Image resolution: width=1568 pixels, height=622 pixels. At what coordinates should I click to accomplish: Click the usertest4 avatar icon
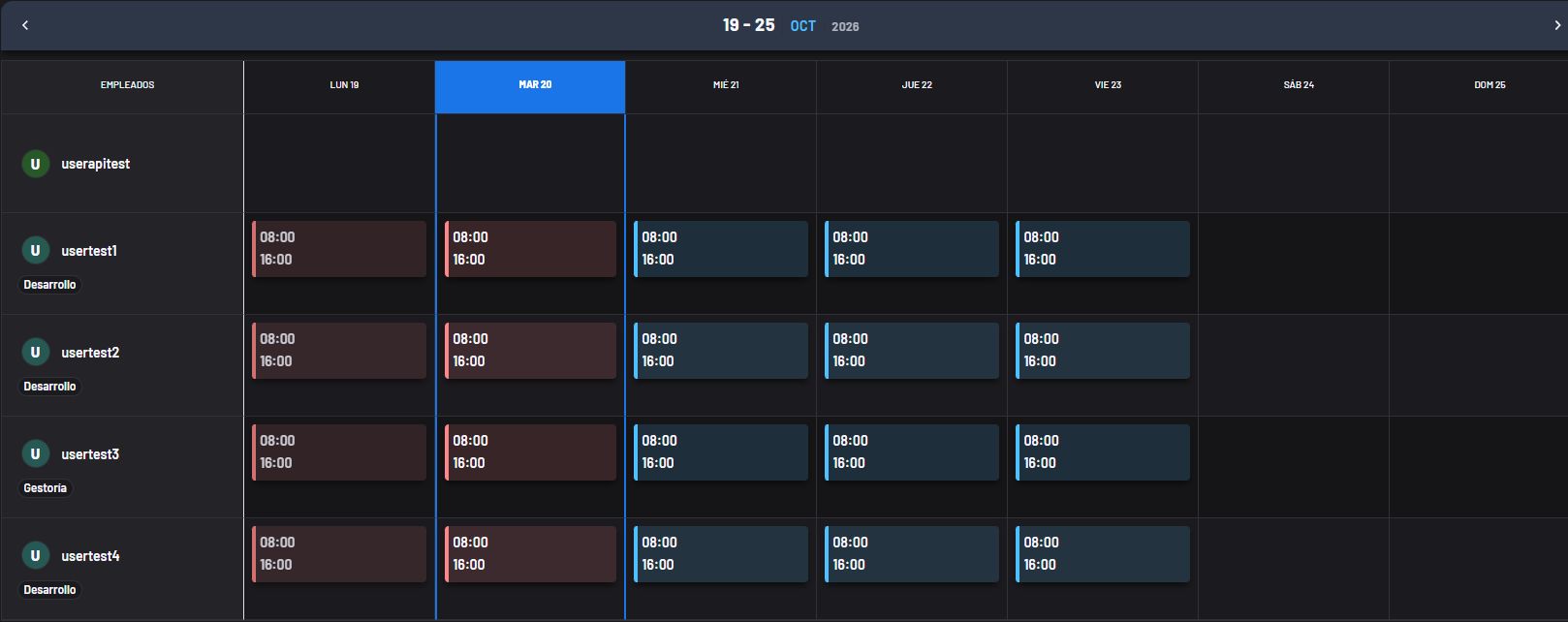36,555
